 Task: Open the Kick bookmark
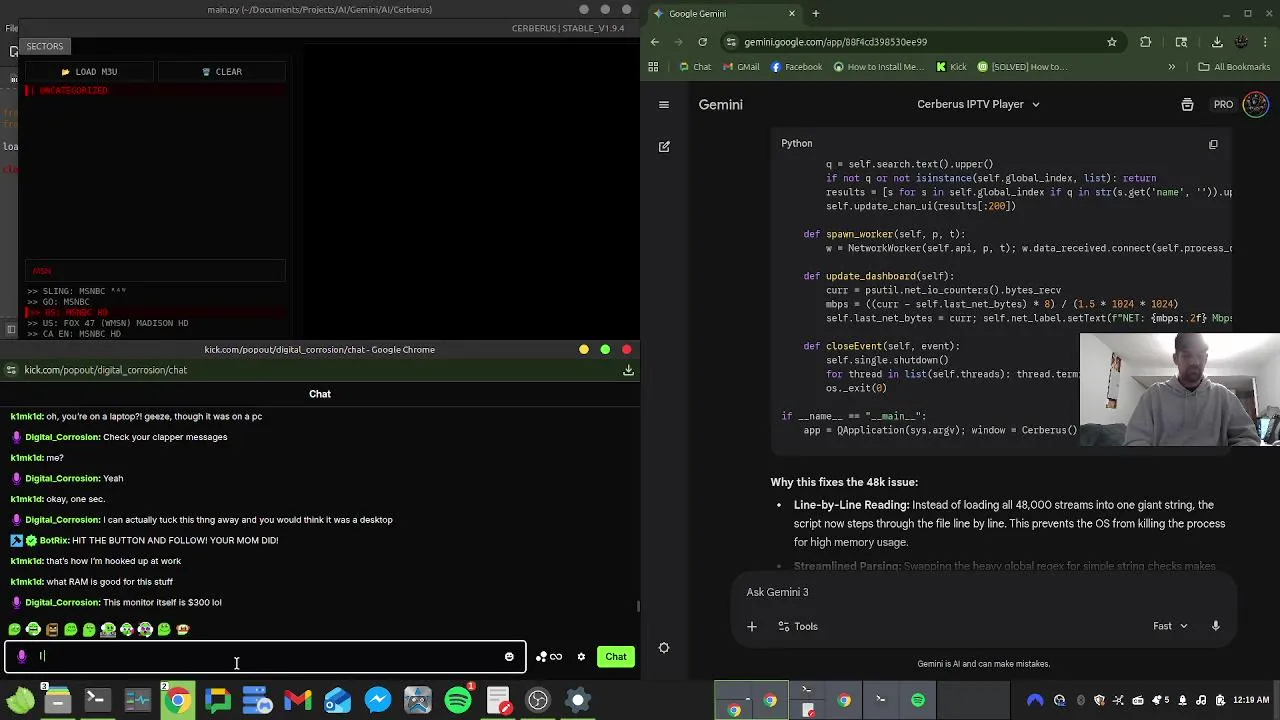tap(951, 67)
